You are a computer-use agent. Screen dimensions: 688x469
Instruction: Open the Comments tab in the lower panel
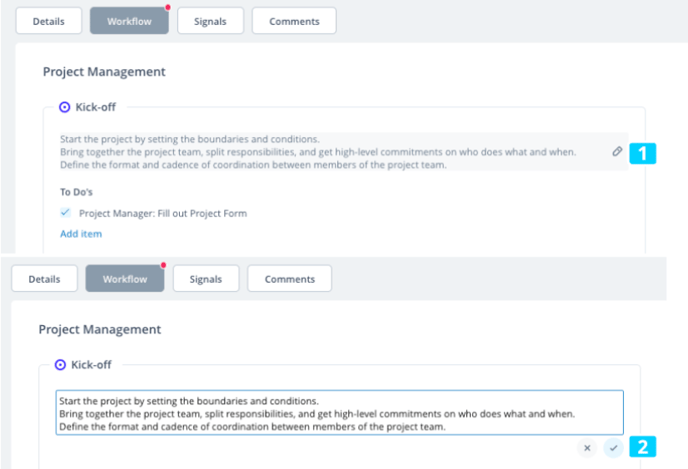290,279
